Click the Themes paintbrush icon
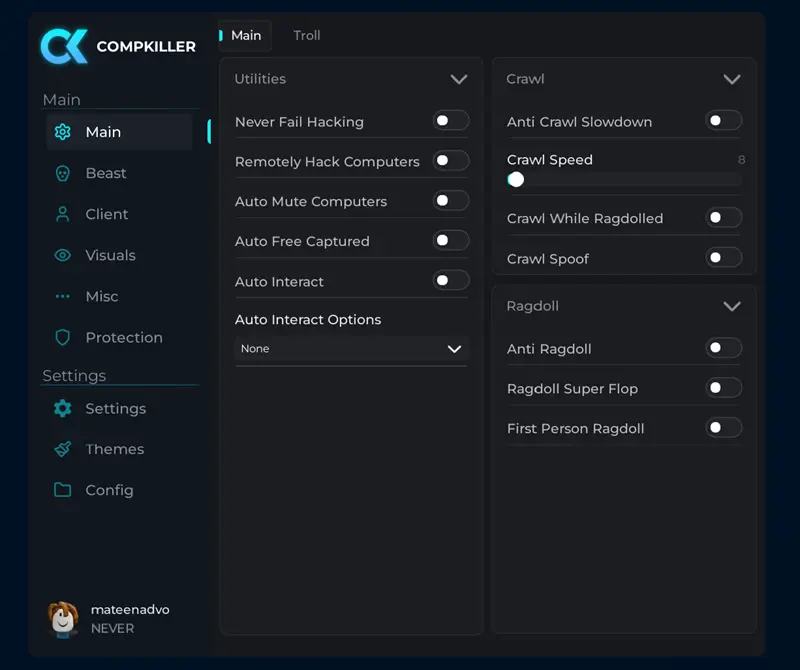Image resolution: width=800 pixels, height=670 pixels. click(x=62, y=449)
